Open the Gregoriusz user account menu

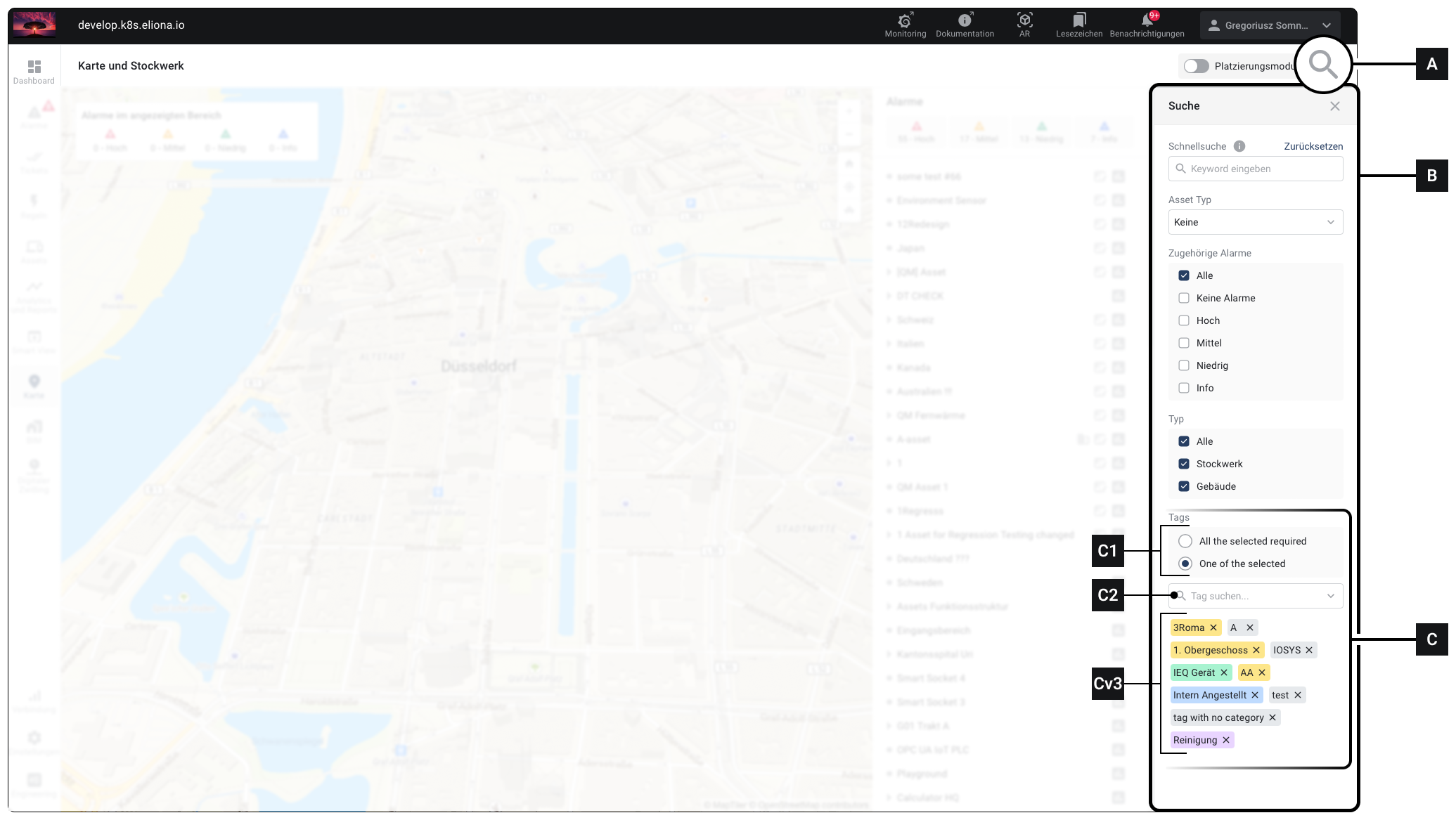click(x=1270, y=25)
